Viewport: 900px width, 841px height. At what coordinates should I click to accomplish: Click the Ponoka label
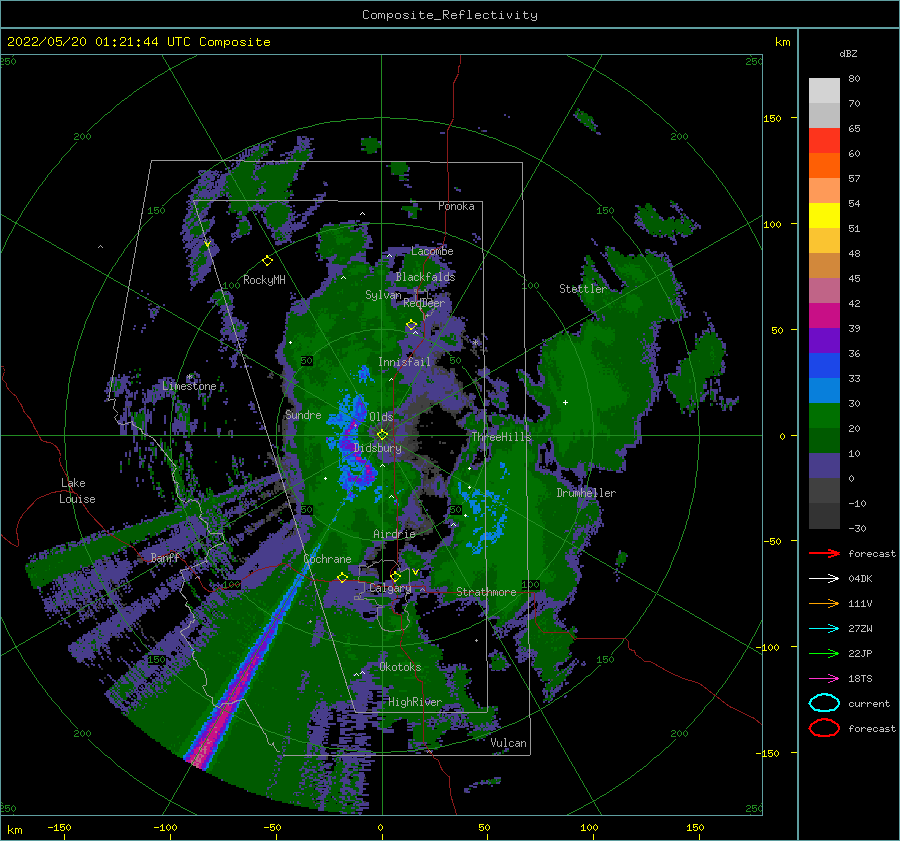click(x=456, y=206)
